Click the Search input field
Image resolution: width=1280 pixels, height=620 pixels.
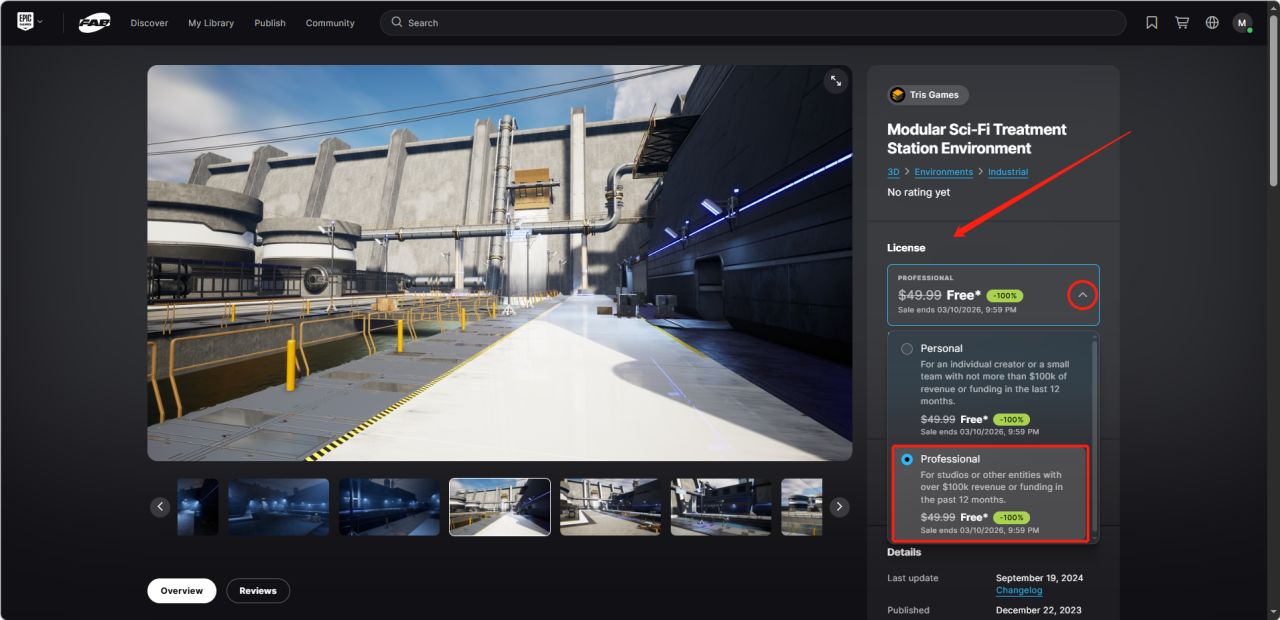752,23
